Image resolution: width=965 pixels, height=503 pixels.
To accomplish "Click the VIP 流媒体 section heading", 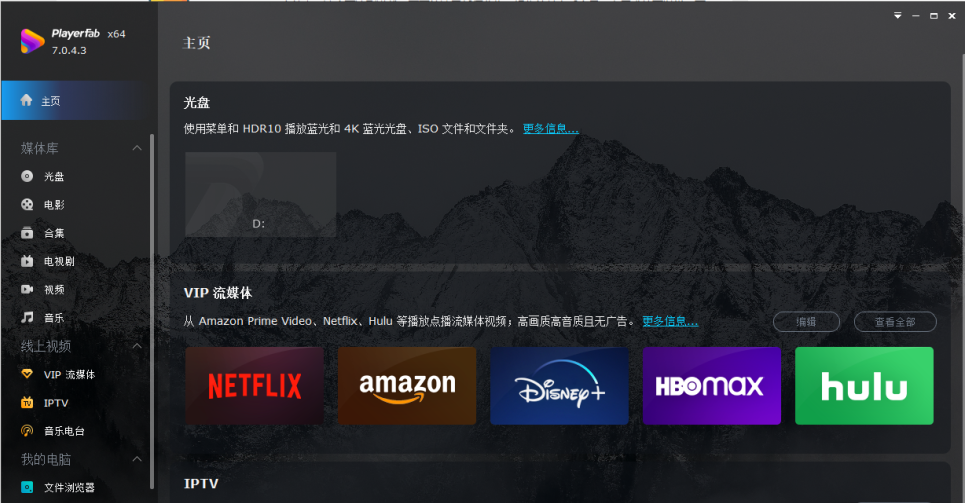I will [x=218, y=293].
